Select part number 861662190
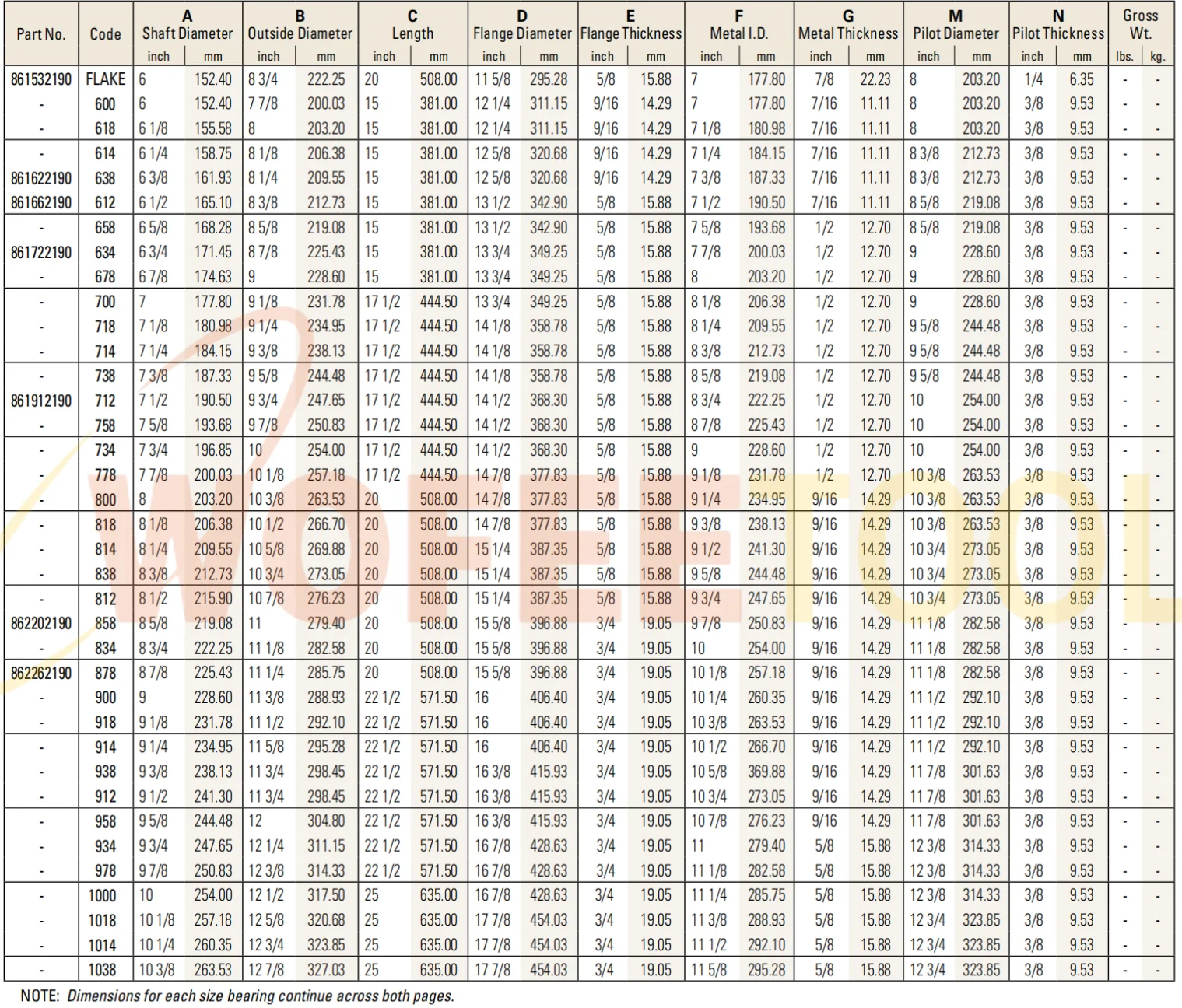1182x1008 pixels. coord(41,203)
